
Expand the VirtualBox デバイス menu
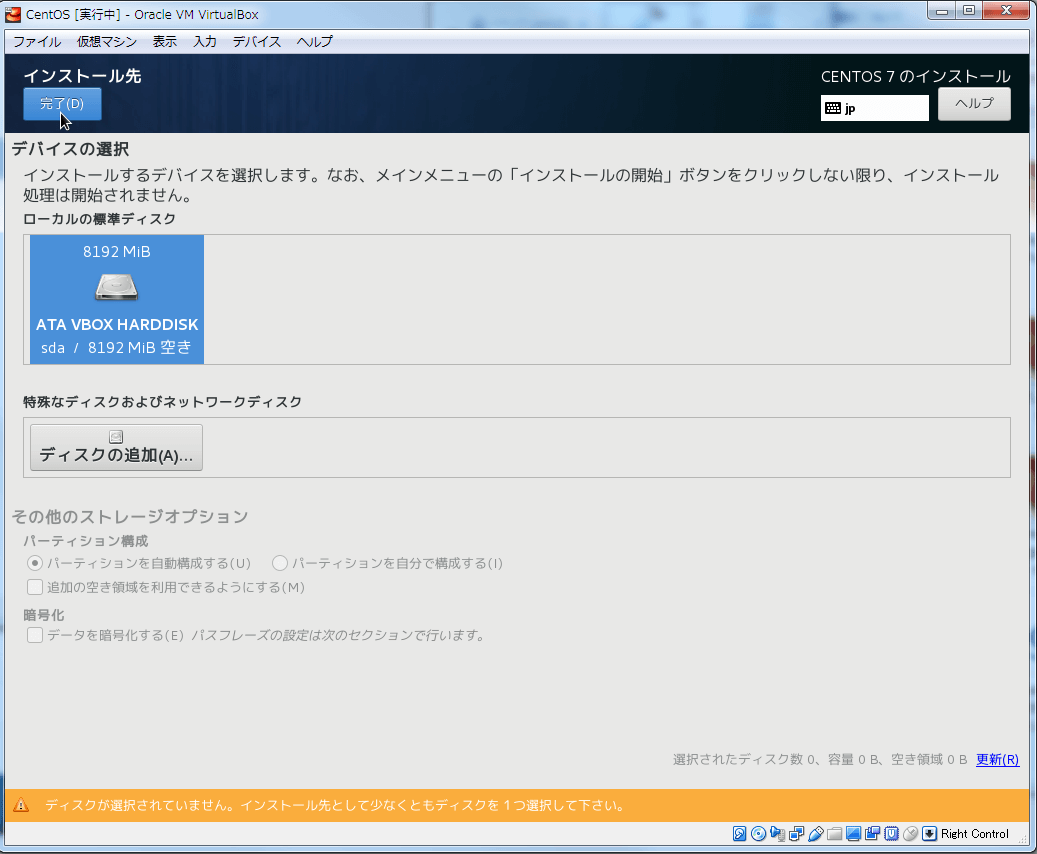[x=256, y=41]
